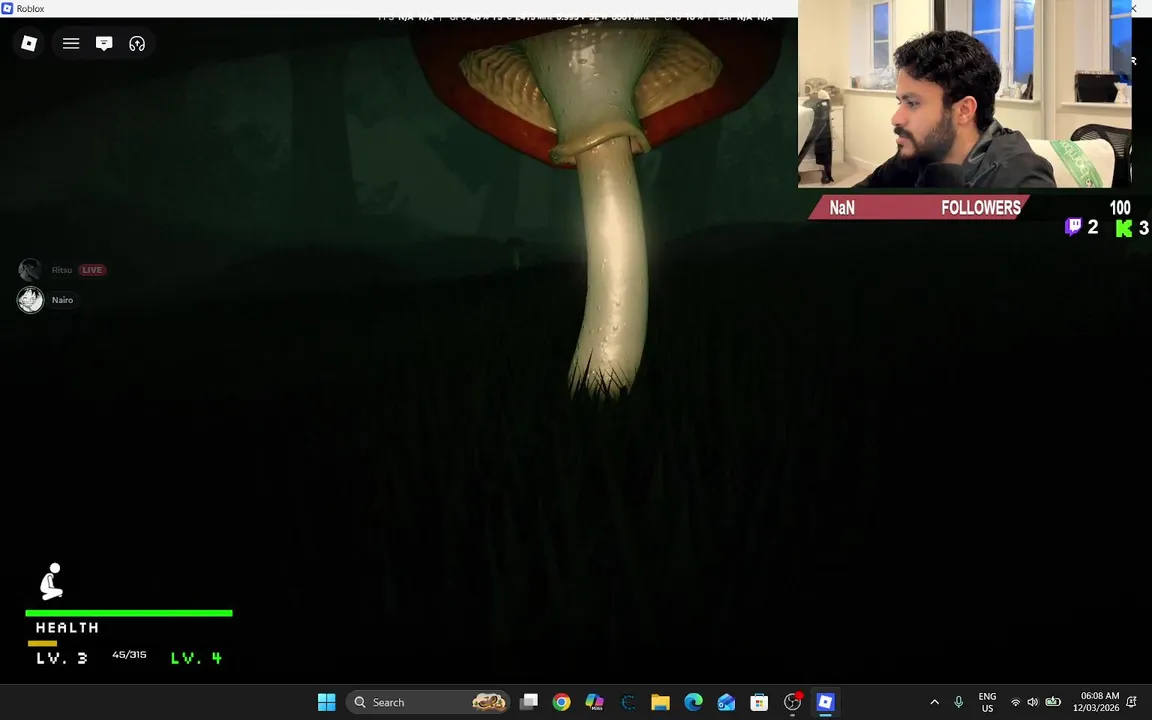
Task: Click the LV. 4 next level text
Action: [196, 658]
